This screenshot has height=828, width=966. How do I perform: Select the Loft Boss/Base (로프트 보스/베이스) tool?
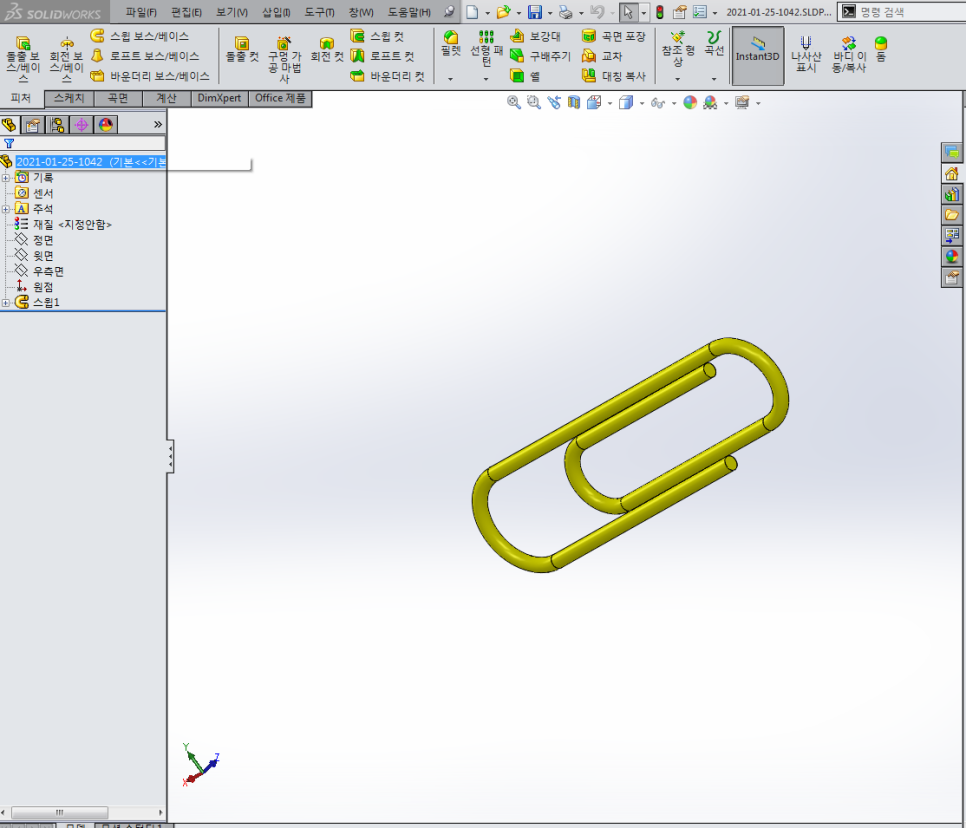[145, 56]
